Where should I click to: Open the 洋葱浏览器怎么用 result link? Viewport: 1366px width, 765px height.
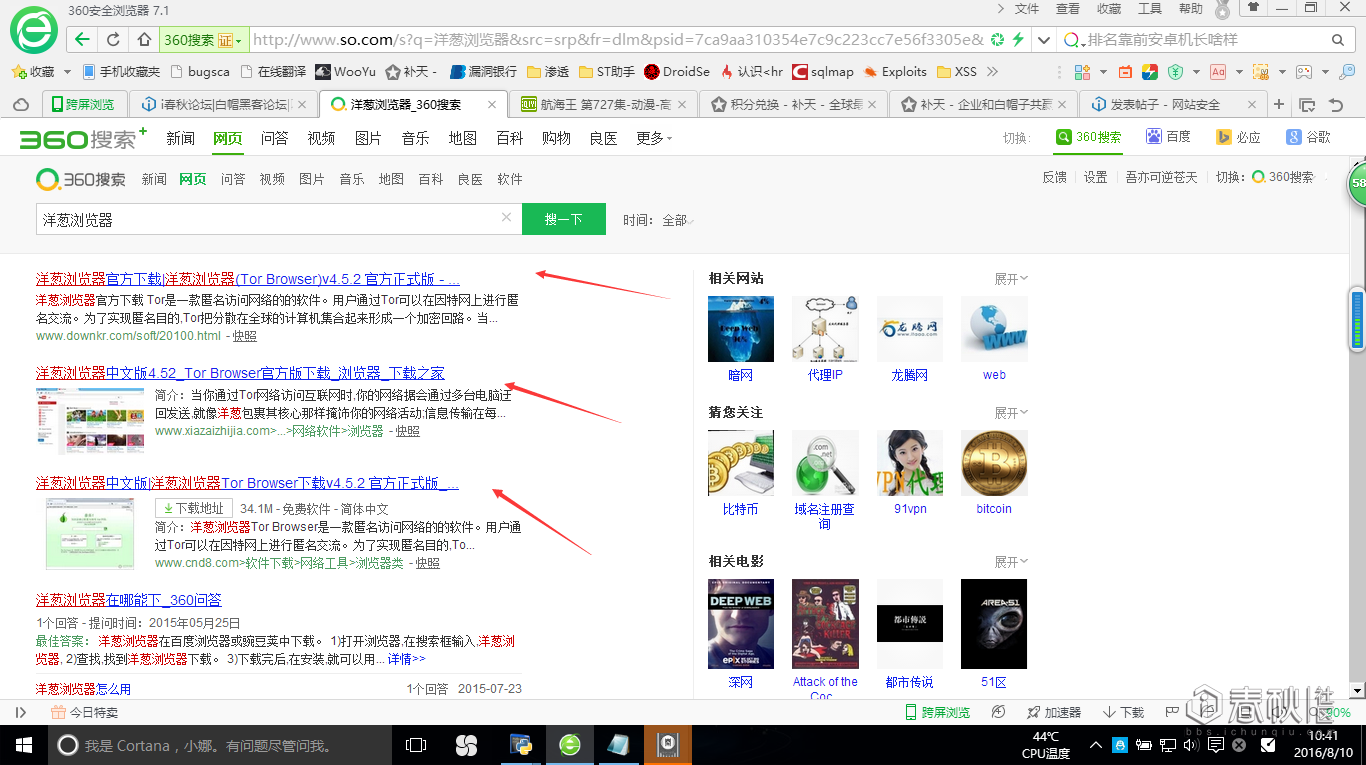[83, 689]
